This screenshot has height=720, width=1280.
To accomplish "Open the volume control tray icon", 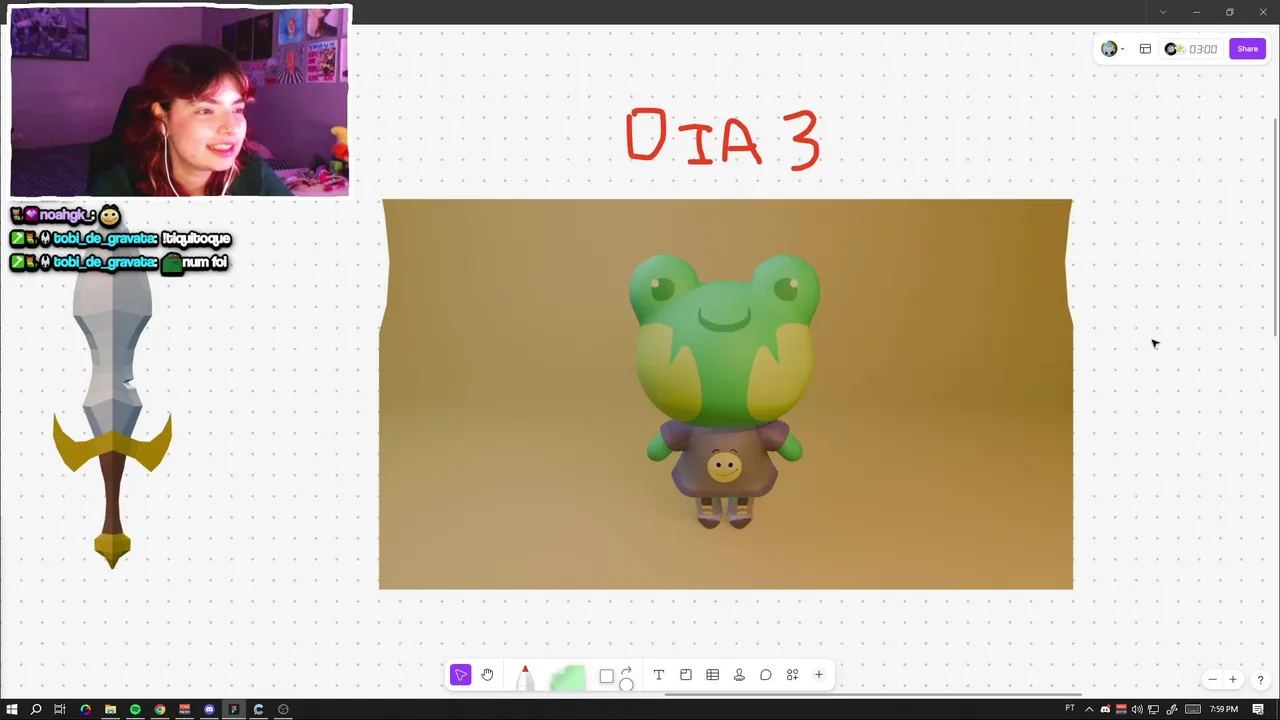I will (1137, 709).
